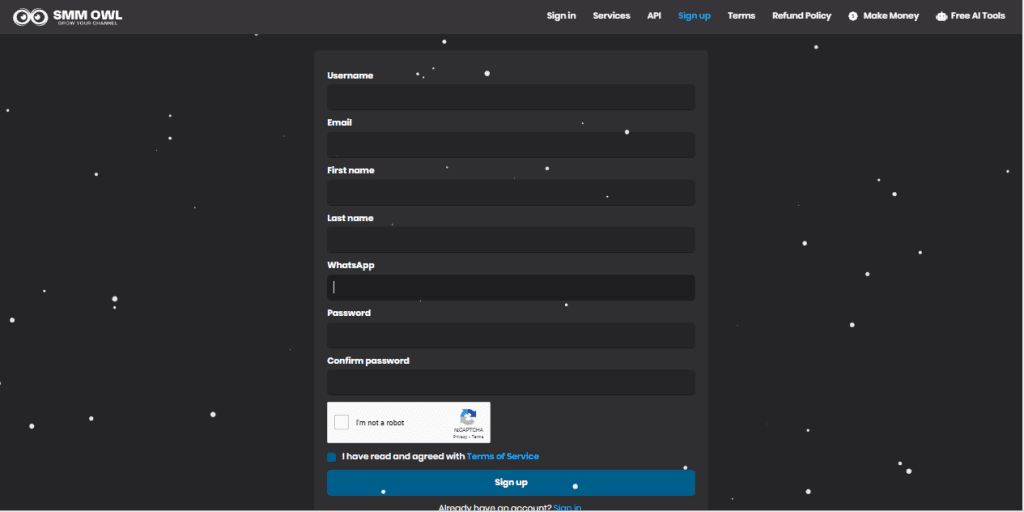Go to the Services page
1024x512 pixels.
coord(611,16)
